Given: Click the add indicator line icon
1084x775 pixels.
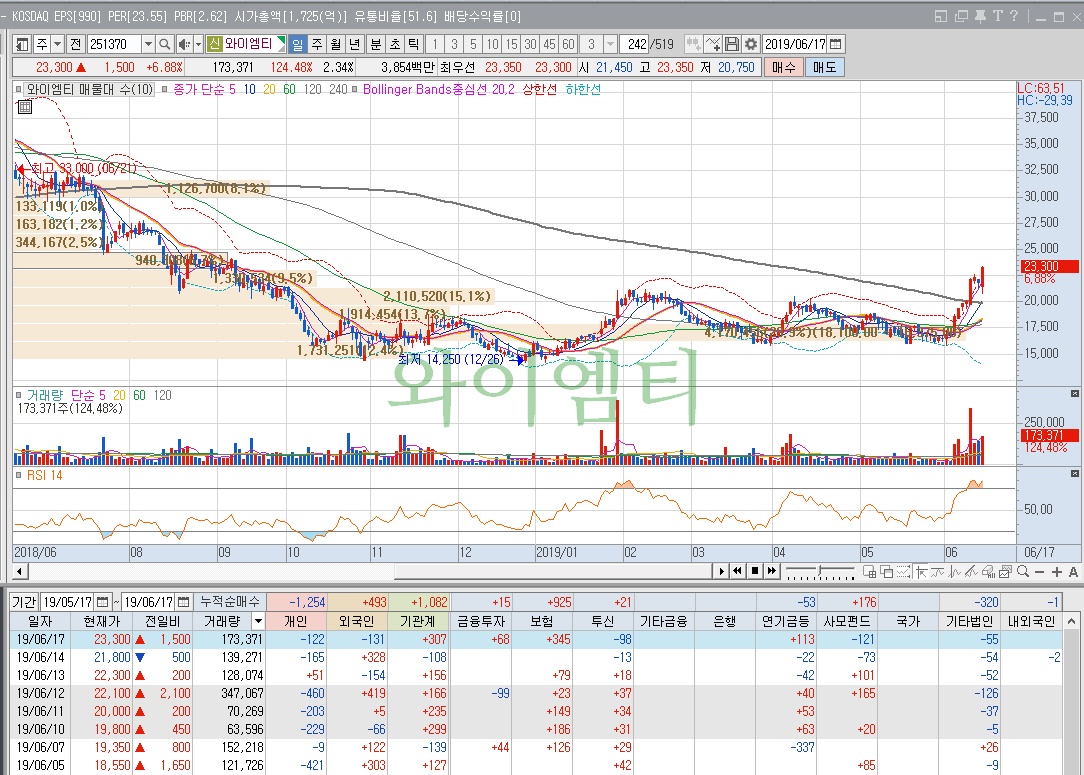Looking at the screenshot, I should click(x=713, y=44).
